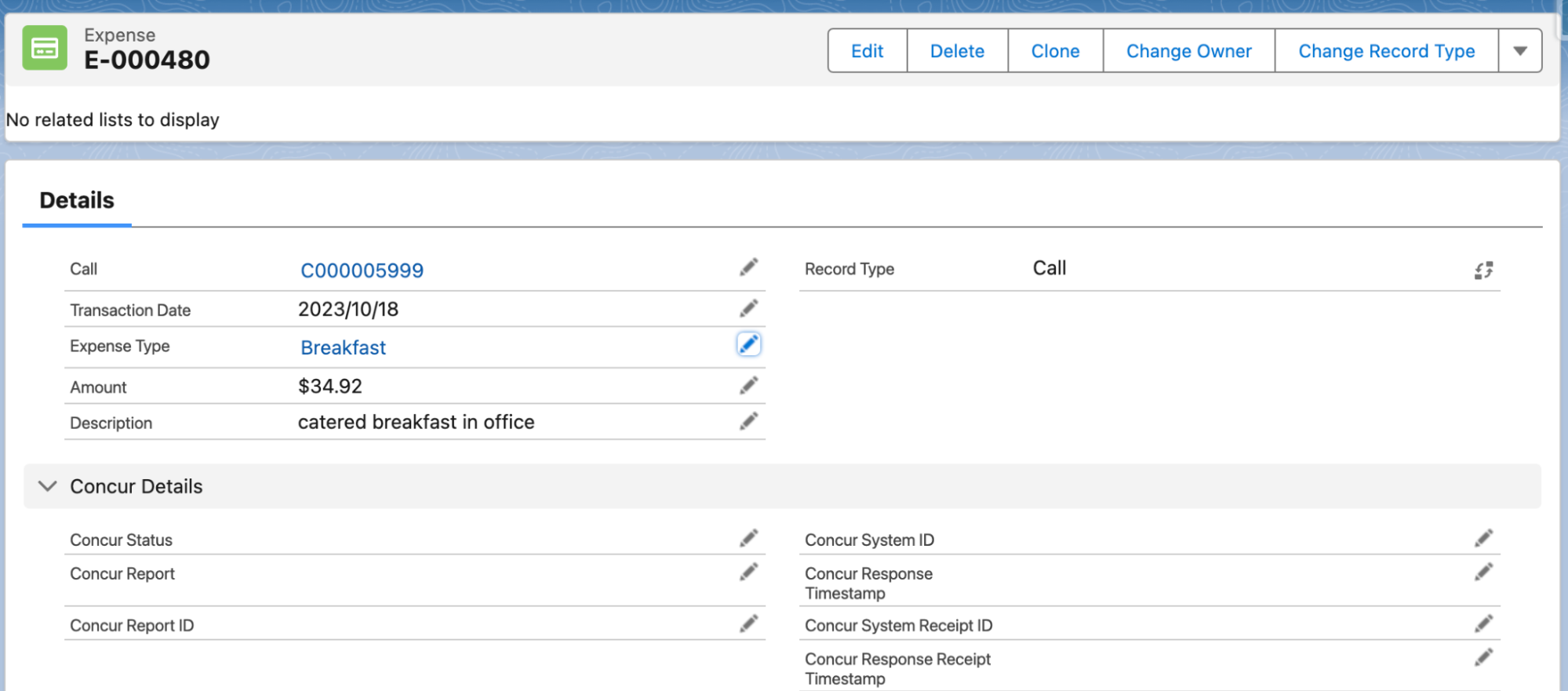This screenshot has height=691, width=1568.
Task: Edit Concur System Receipt ID pencil
Action: tap(1483, 624)
